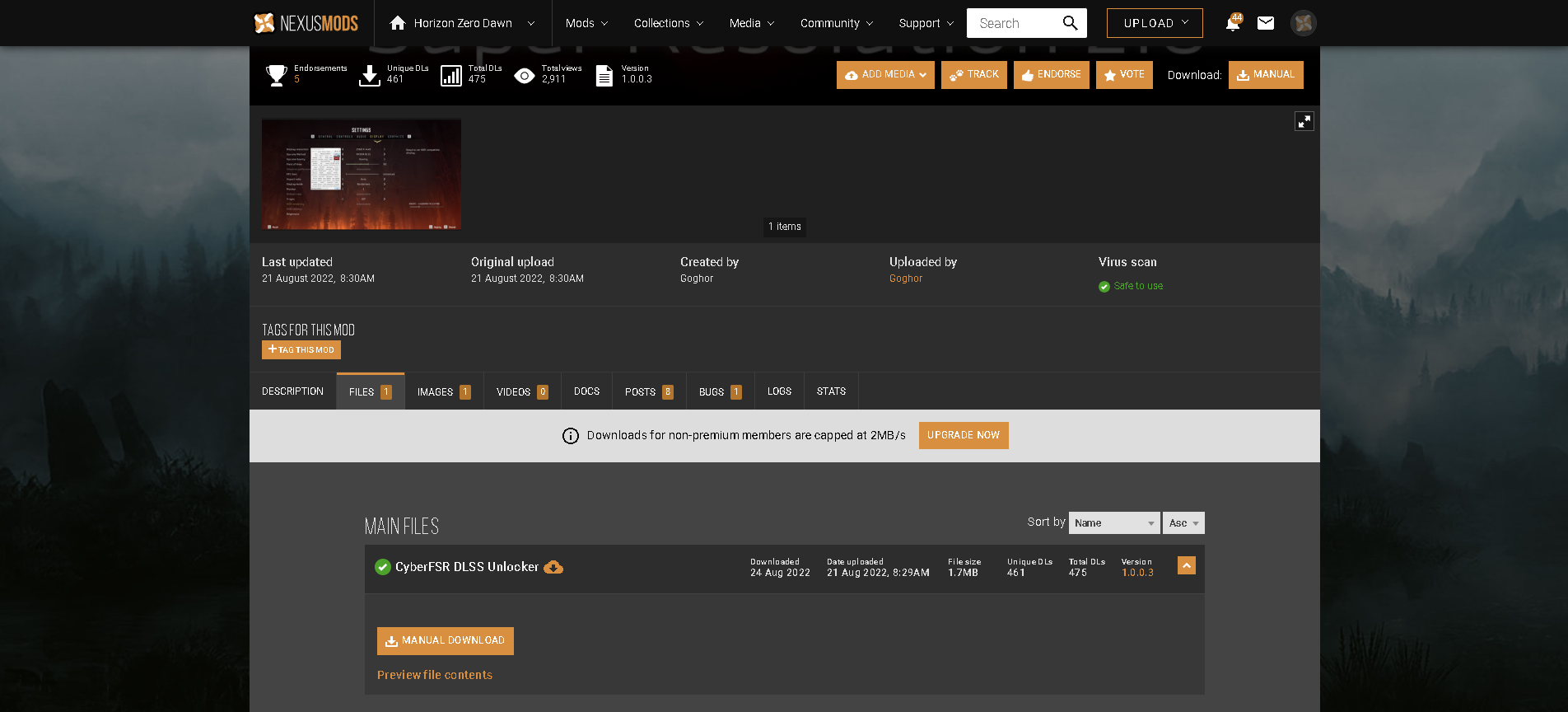Image resolution: width=1568 pixels, height=712 pixels.
Task: Click the TAG THIS MOD button
Action: 301,349
